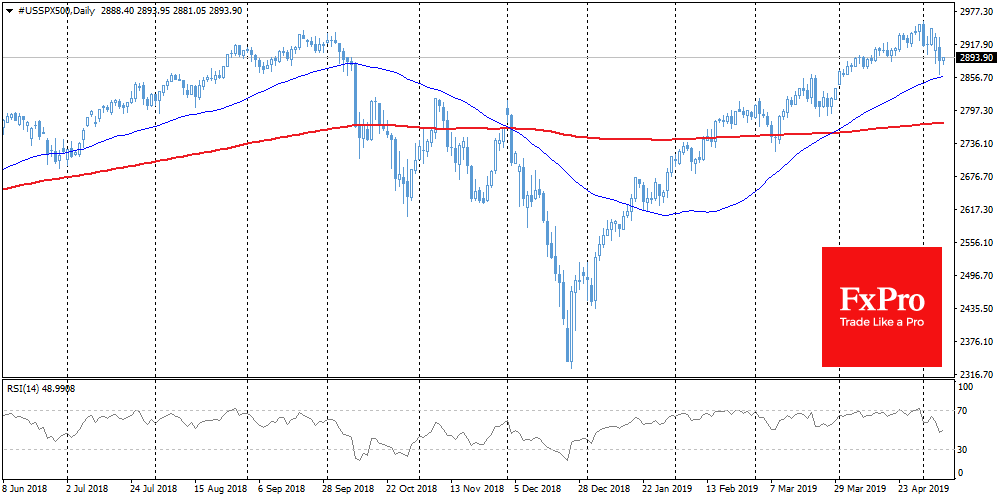Click the 8 Jun 2018 date label
1000x500 pixels.
(27, 489)
